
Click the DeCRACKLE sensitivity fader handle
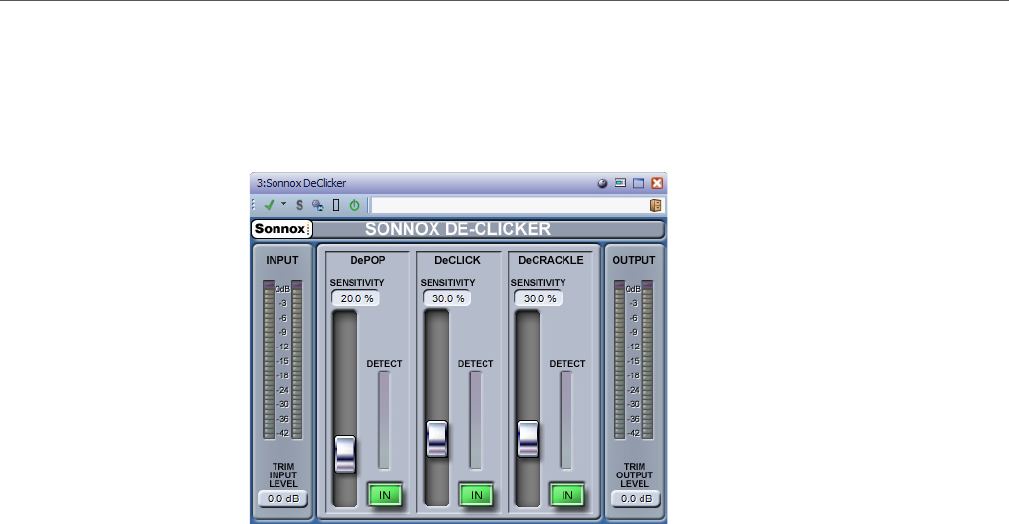tap(528, 439)
